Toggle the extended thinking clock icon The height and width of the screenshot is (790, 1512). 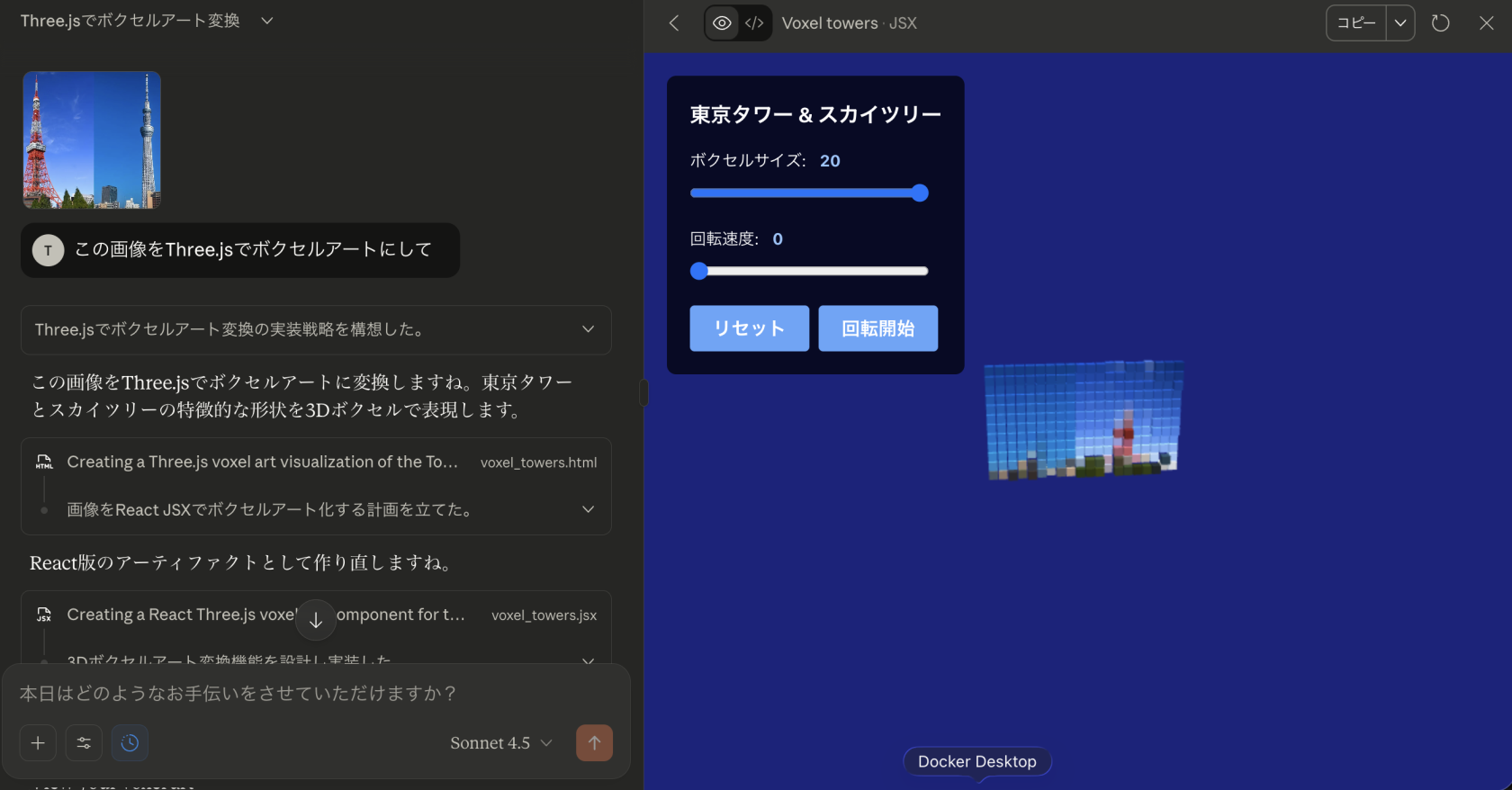[130, 743]
